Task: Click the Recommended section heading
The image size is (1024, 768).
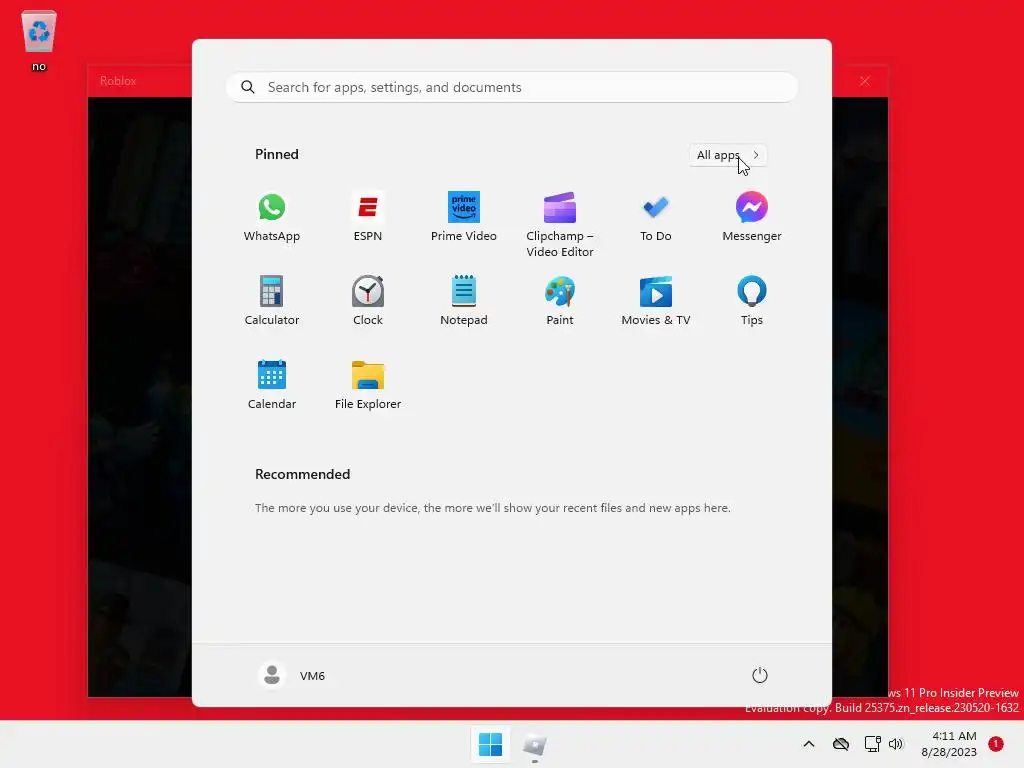Action: click(302, 474)
